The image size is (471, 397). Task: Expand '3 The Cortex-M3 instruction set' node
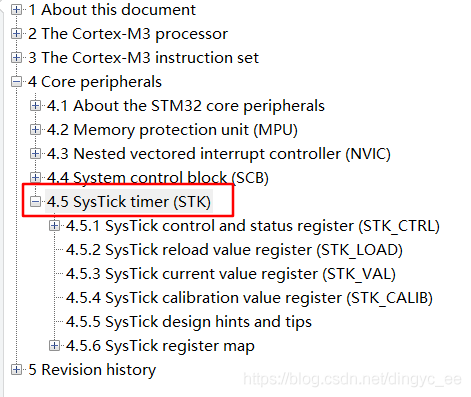click(x=16, y=58)
